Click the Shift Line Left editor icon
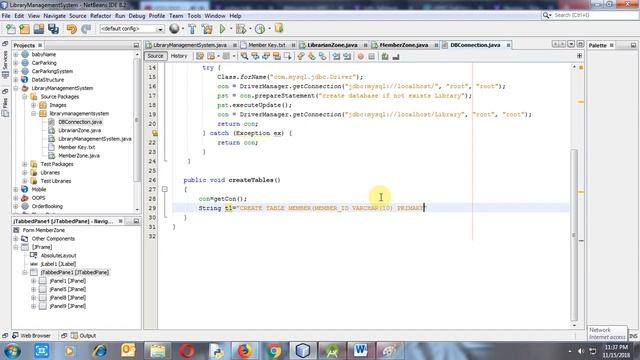 (x=336, y=56)
